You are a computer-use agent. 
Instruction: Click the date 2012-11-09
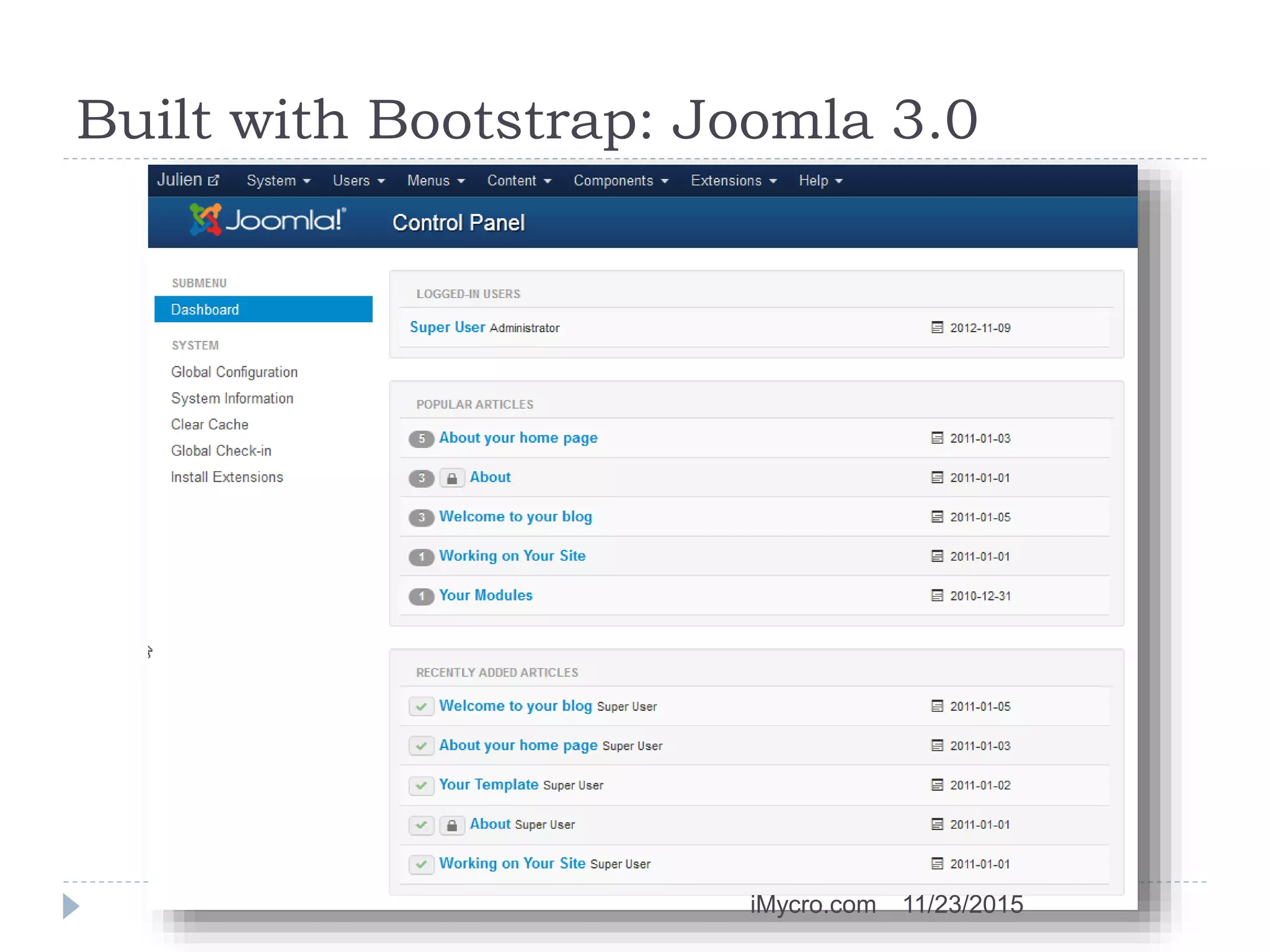[980, 328]
